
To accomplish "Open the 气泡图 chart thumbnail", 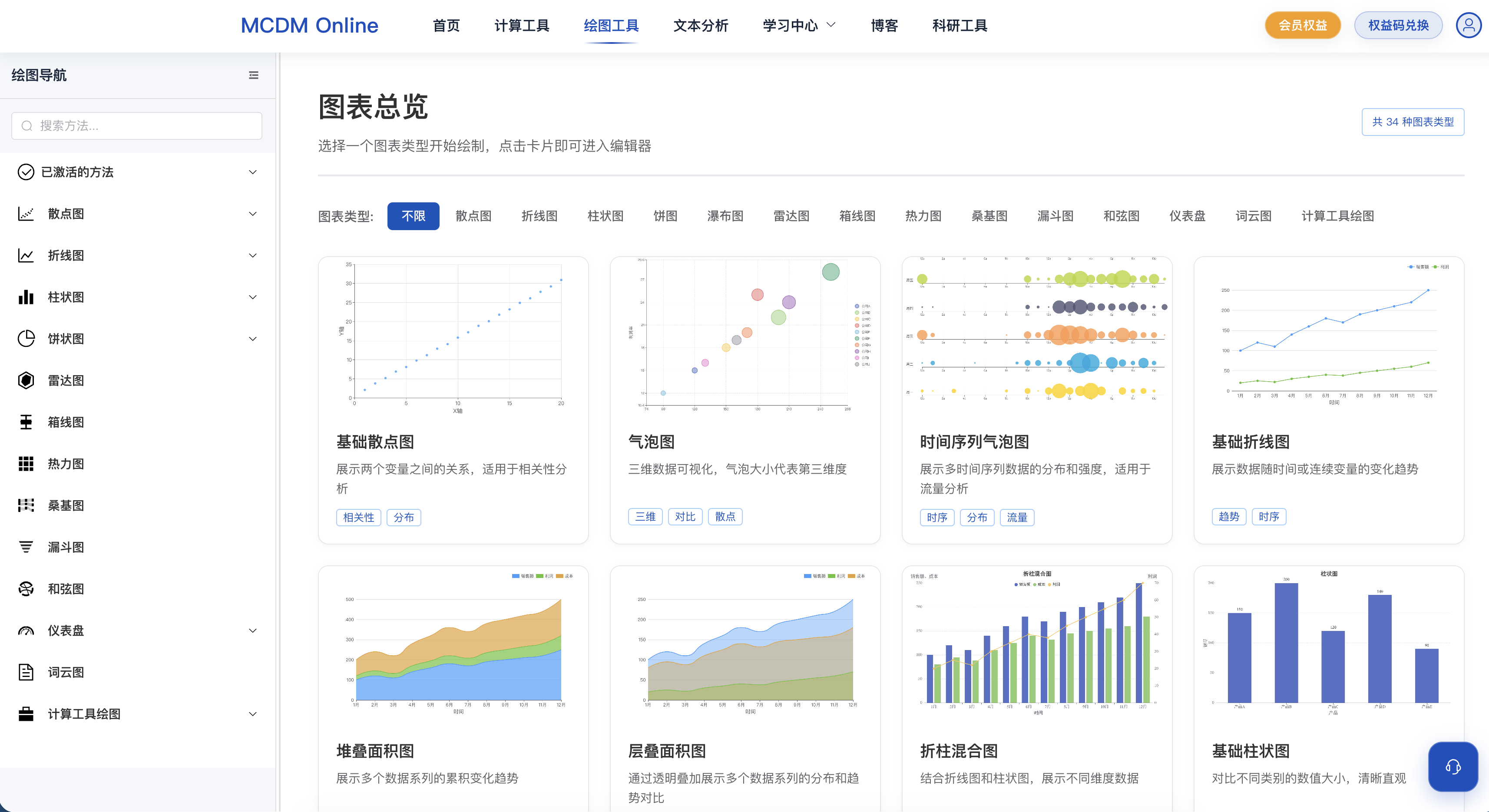I will coord(745,337).
